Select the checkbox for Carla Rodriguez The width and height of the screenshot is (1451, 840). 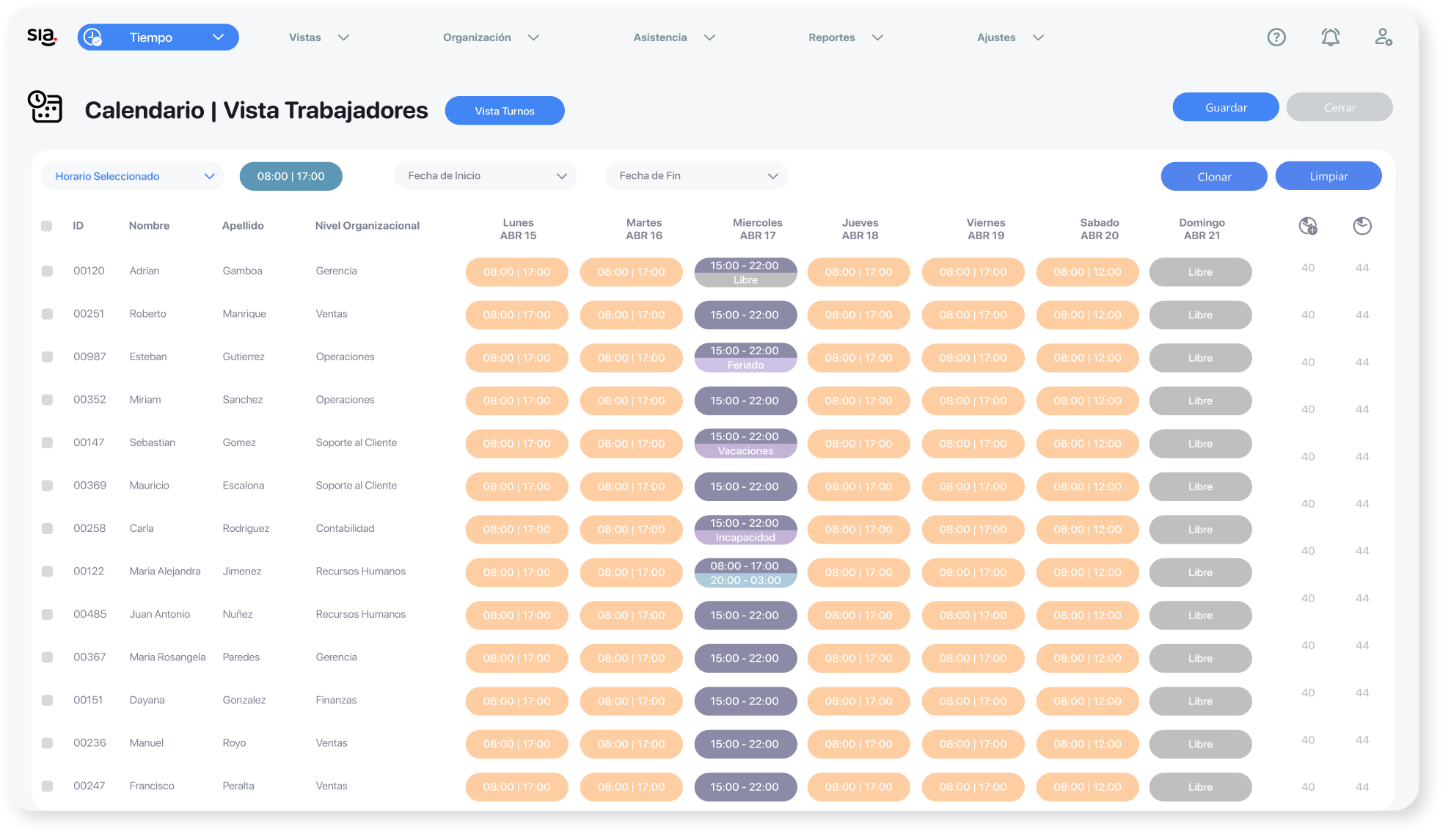pos(47,529)
